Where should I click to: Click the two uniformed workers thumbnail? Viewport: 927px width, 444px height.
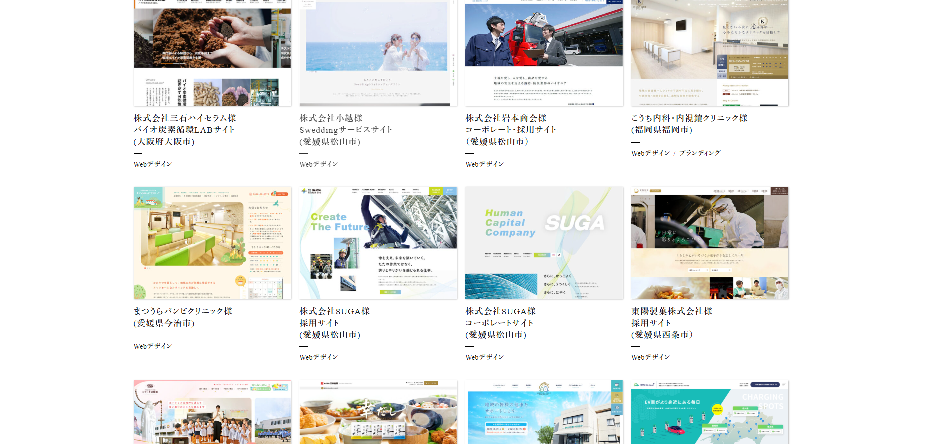point(544,52)
